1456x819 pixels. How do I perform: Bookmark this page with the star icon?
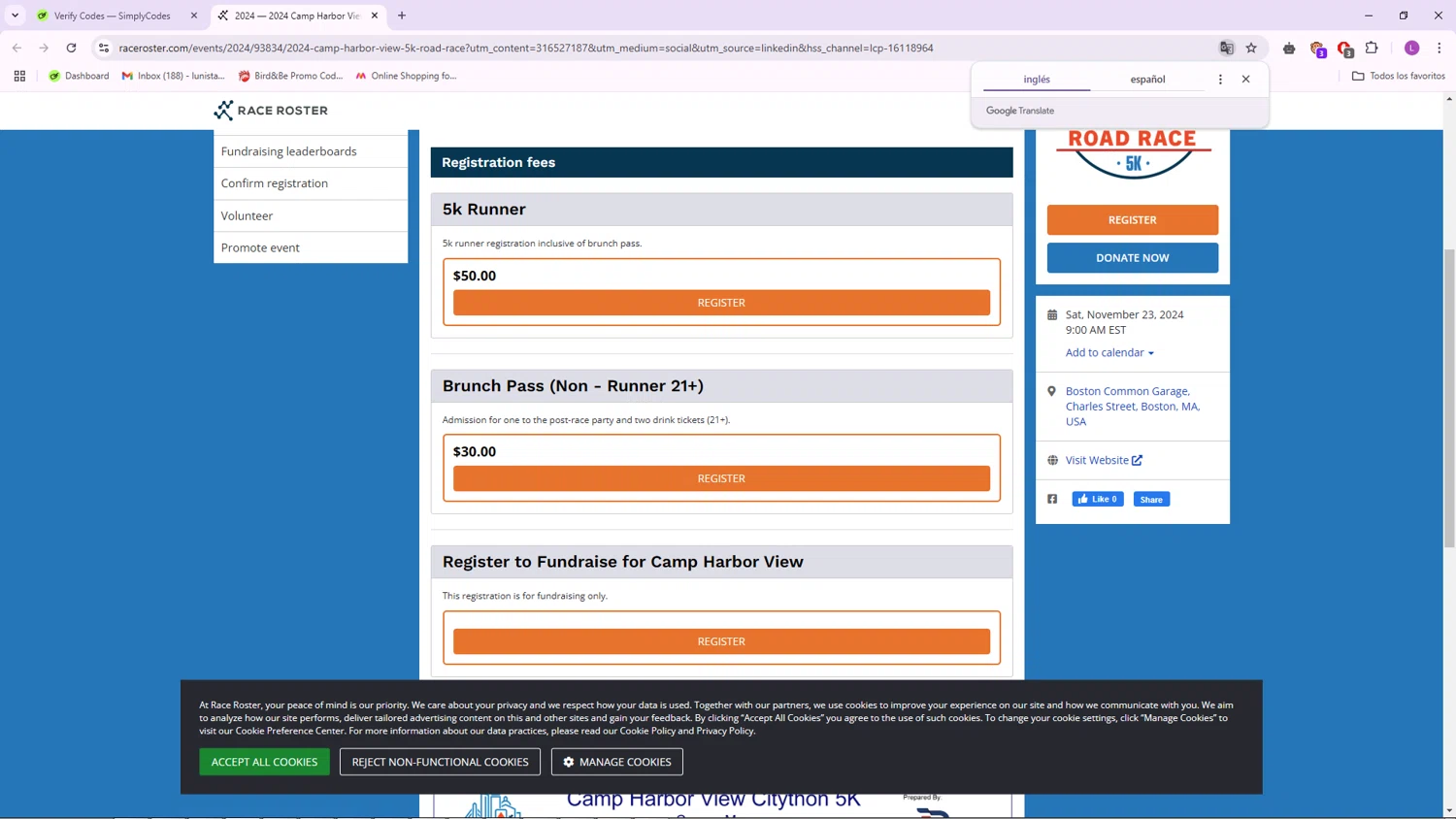(1251, 48)
